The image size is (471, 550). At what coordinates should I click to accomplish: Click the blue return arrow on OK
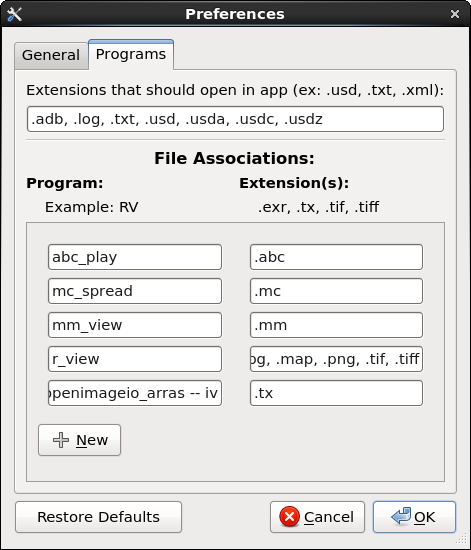click(x=401, y=516)
